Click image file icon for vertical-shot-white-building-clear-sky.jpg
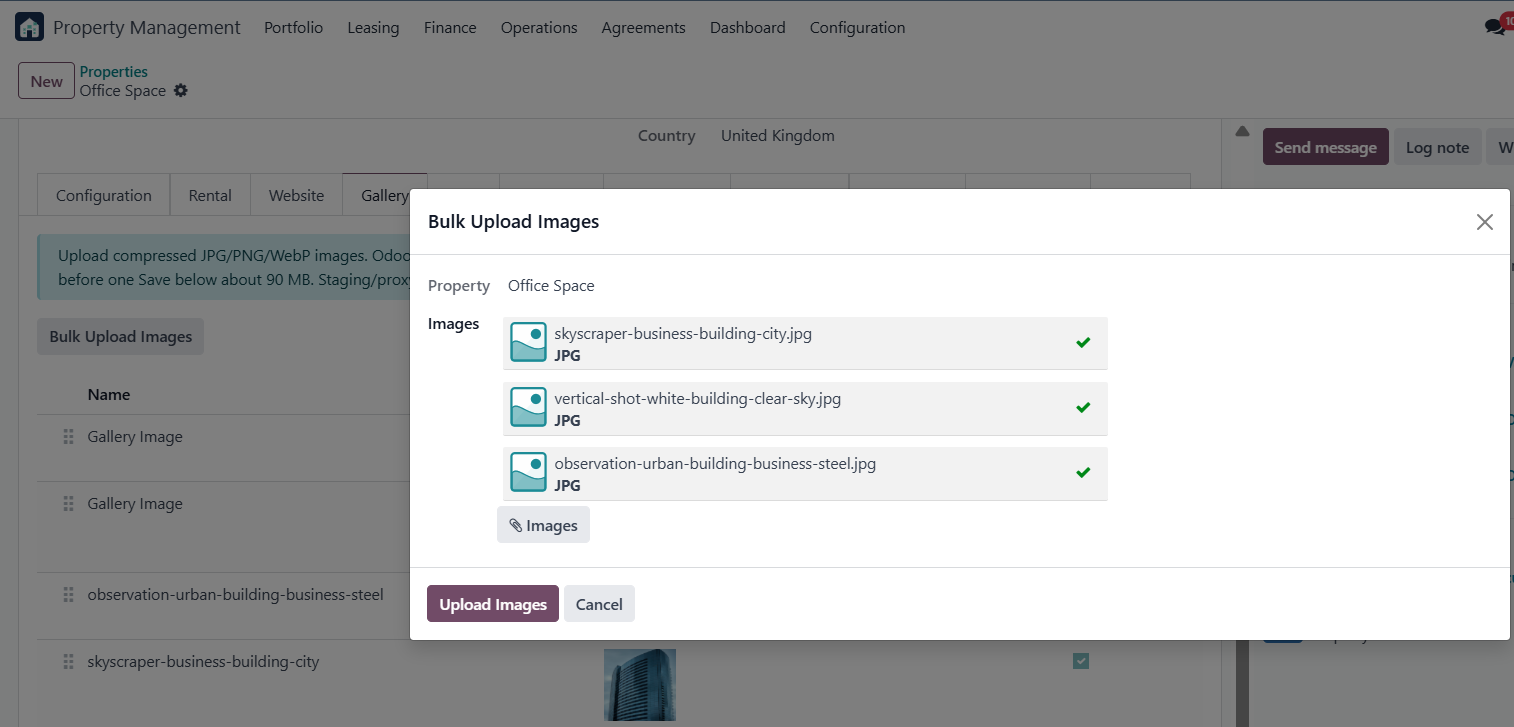This screenshot has width=1514, height=727. [x=528, y=407]
